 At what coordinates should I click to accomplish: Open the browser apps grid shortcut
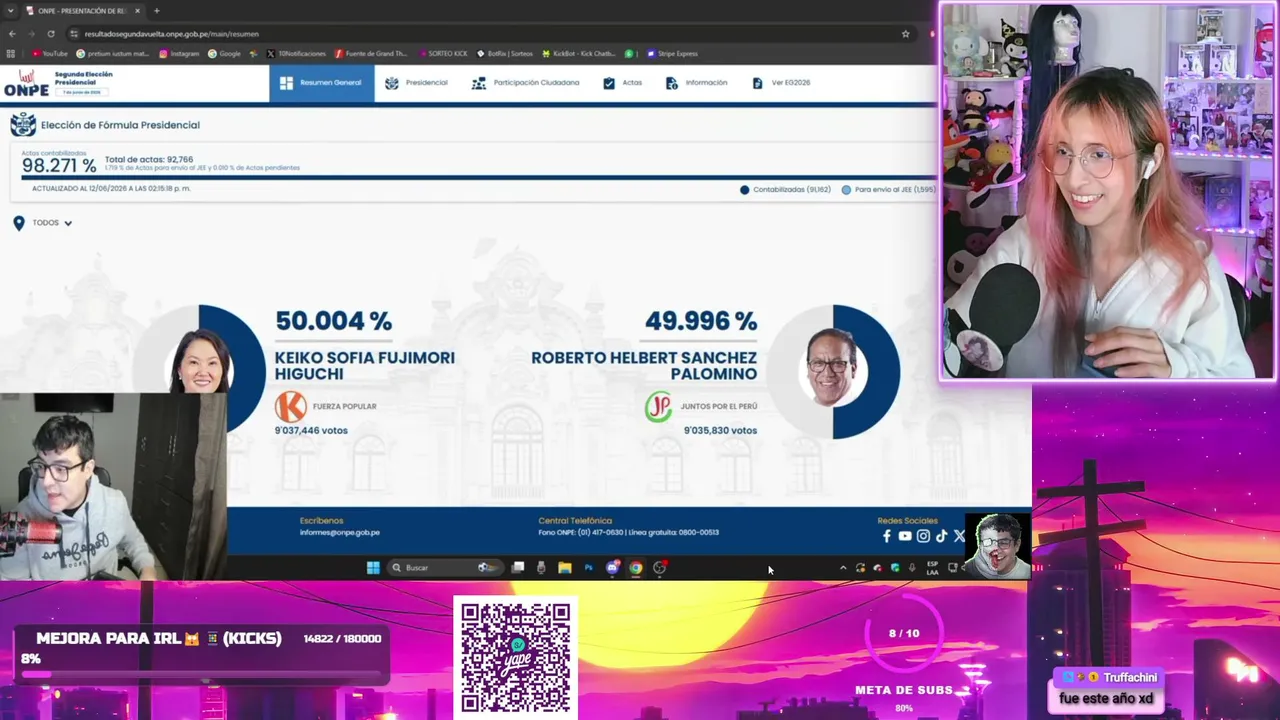click(x=11, y=54)
